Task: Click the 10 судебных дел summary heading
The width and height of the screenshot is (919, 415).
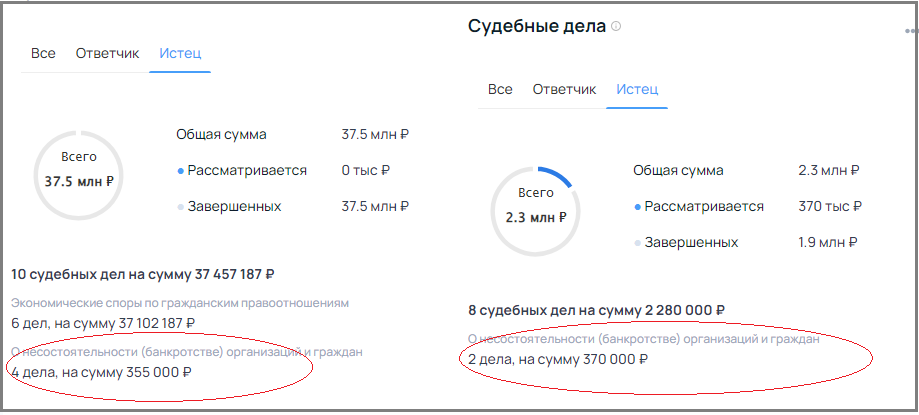Action: 142,274
